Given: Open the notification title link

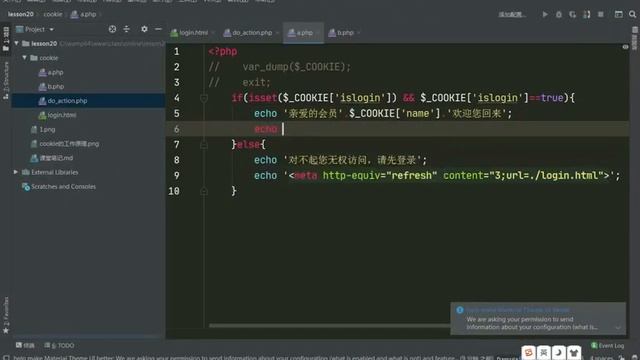Looking at the screenshot, I should pyautogui.click(x=518, y=310).
